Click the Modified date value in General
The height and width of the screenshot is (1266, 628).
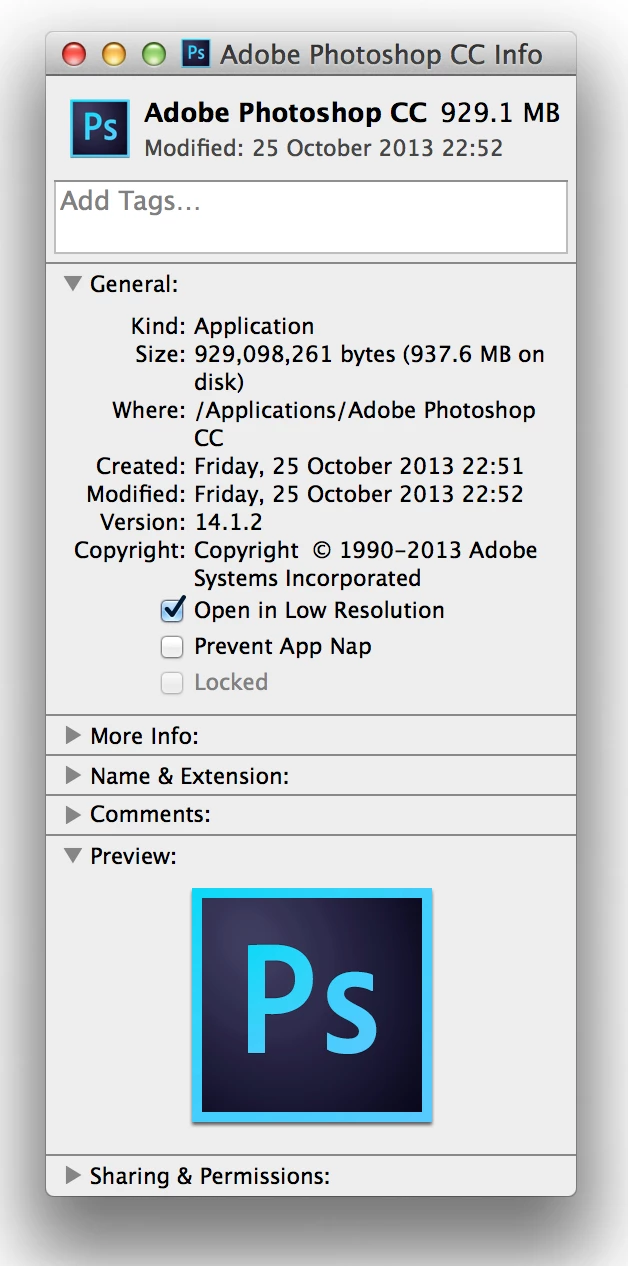click(x=358, y=494)
